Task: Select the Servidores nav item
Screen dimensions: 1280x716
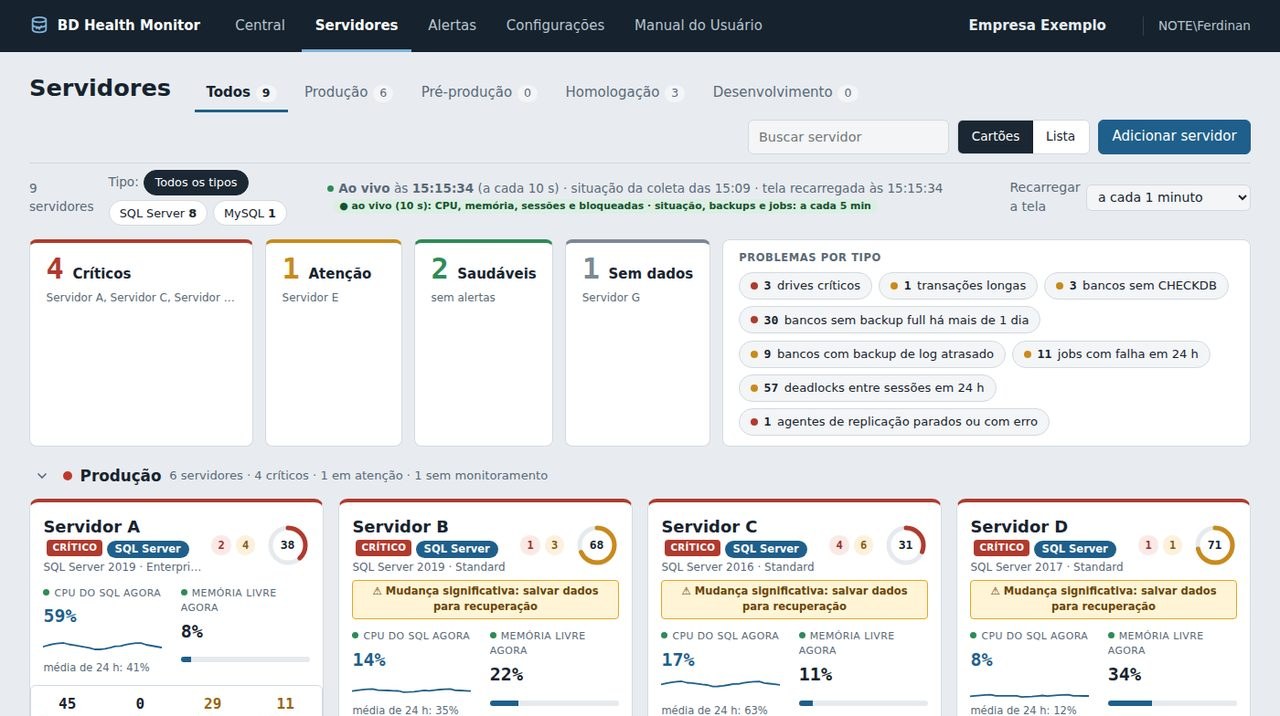Action: pos(356,25)
